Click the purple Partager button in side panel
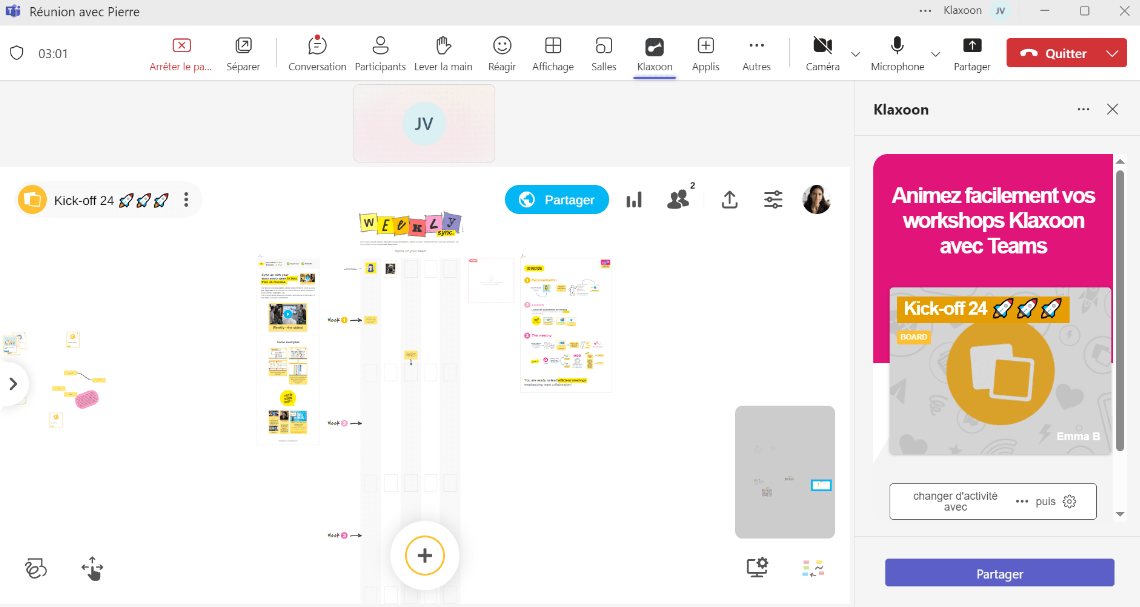This screenshot has width=1140, height=607. tap(999, 573)
